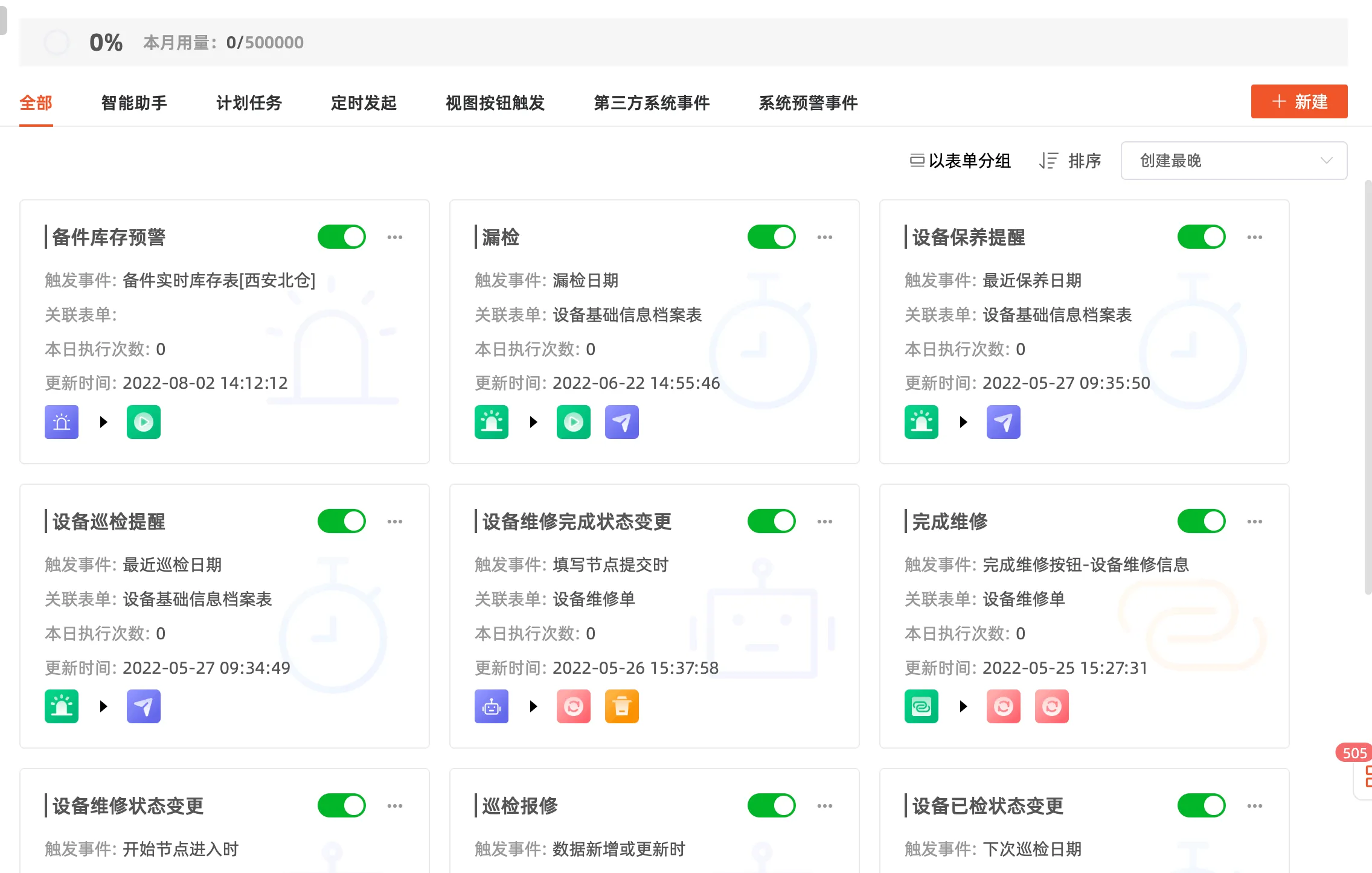
Task: Click the green play icon in 漏检 card
Action: pos(573,421)
